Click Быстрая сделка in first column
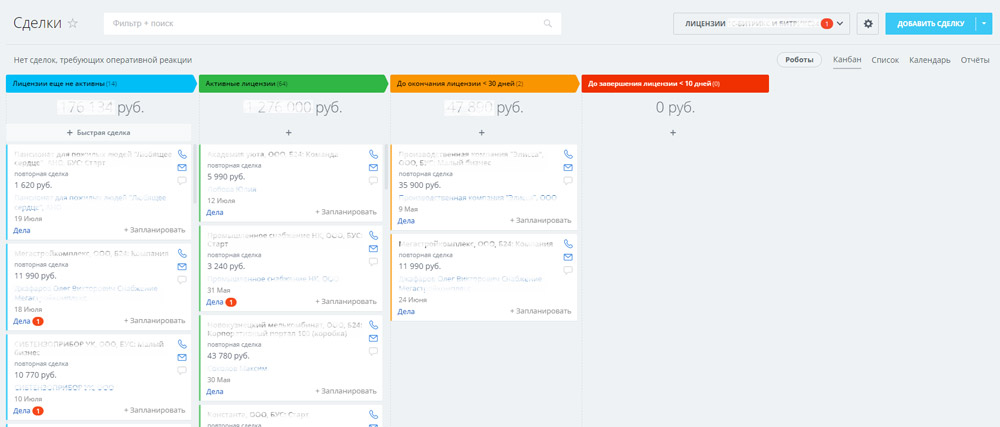 [98, 132]
